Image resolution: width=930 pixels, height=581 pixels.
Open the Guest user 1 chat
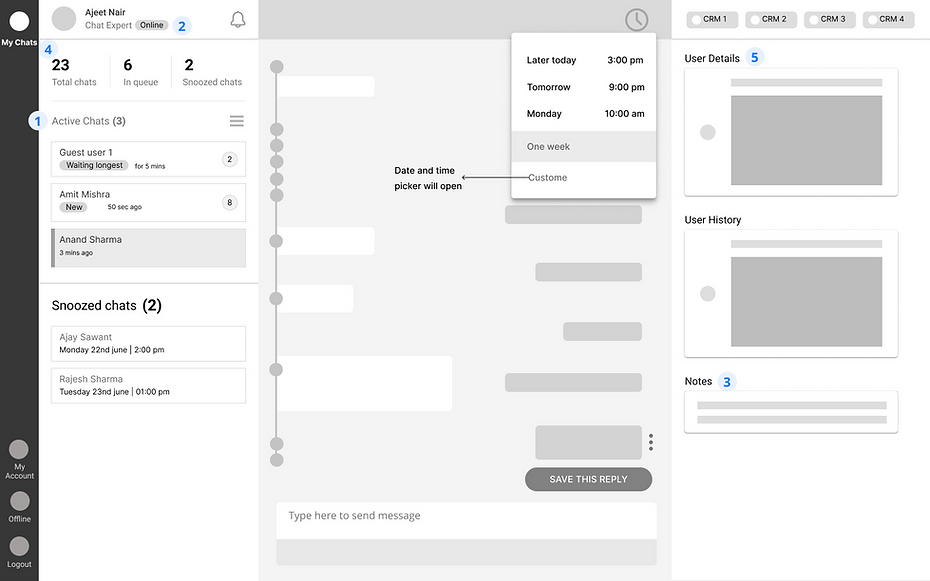[x=148, y=159]
